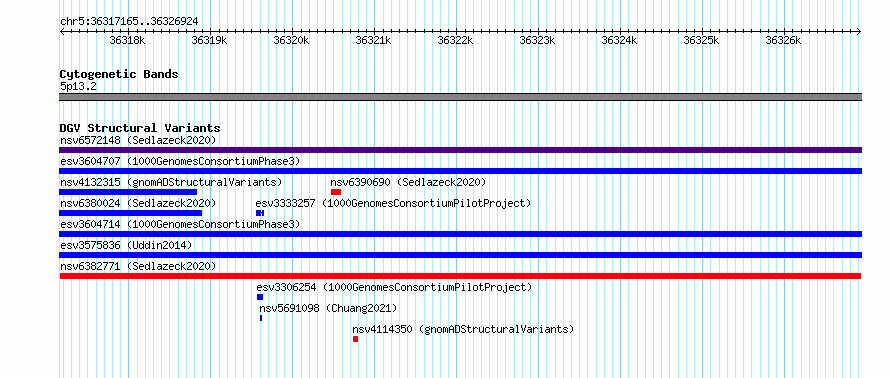890x378 pixels.
Task: Select the small red nsv4114350 variant
Action: tap(355, 339)
